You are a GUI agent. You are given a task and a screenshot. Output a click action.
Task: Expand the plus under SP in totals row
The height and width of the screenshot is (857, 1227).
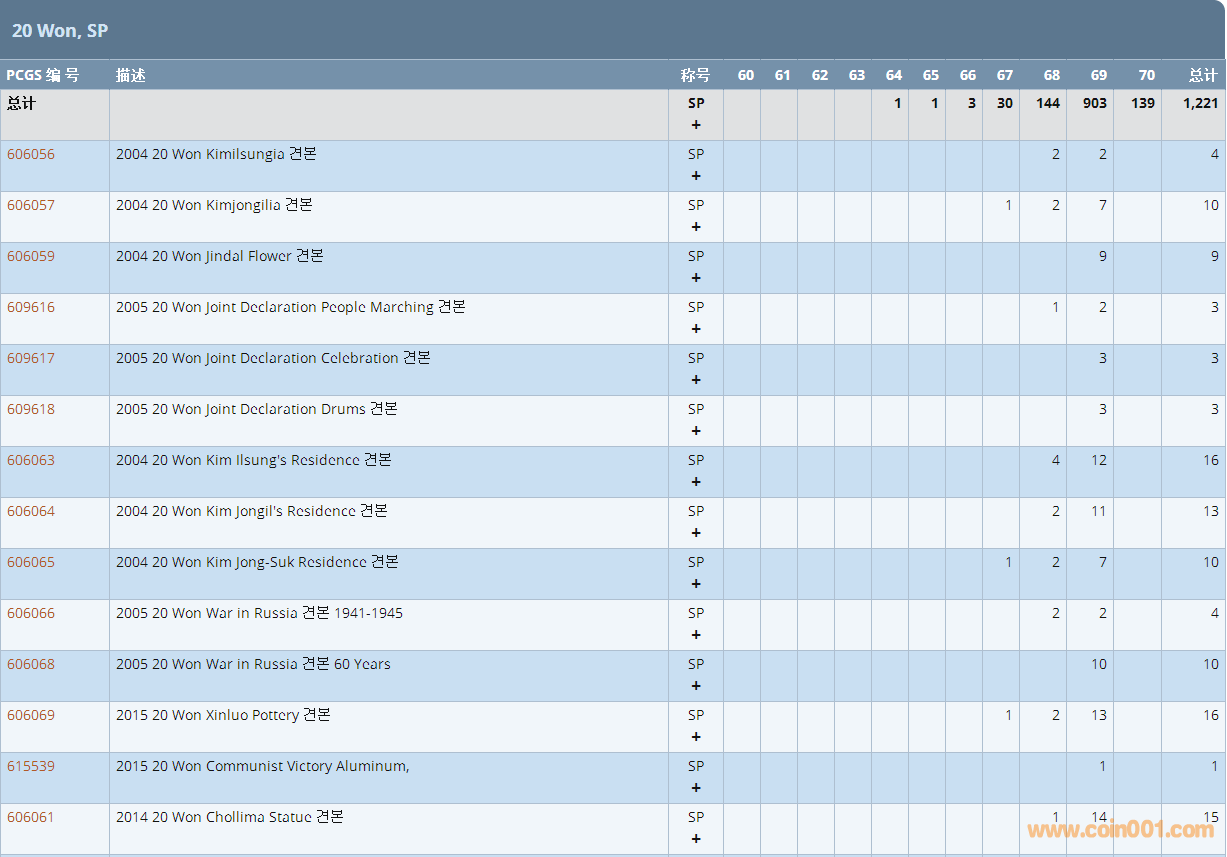696,125
